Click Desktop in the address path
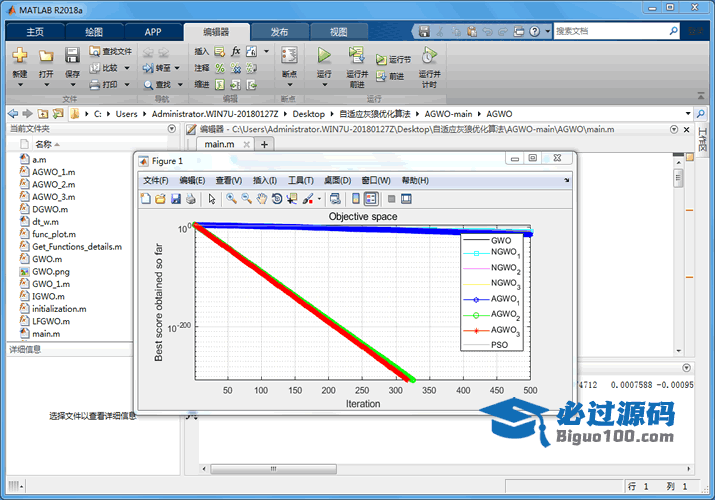715x500 pixels. 309,114
